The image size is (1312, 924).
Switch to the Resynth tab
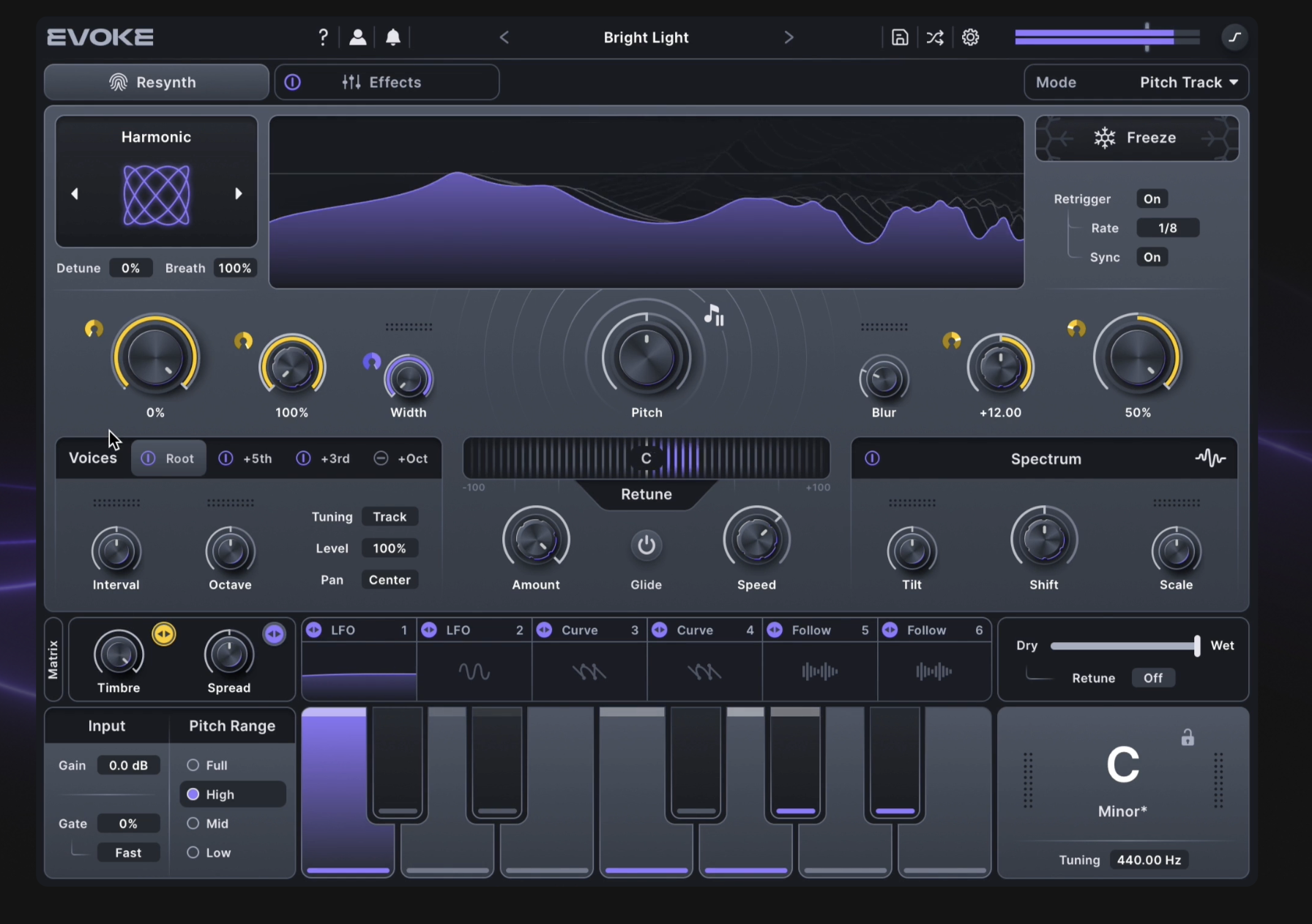tap(156, 82)
